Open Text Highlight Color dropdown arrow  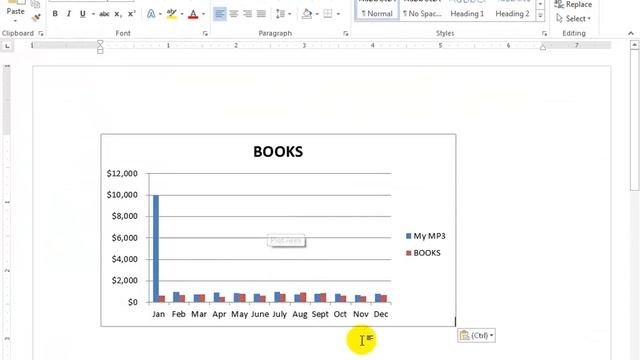182,14
